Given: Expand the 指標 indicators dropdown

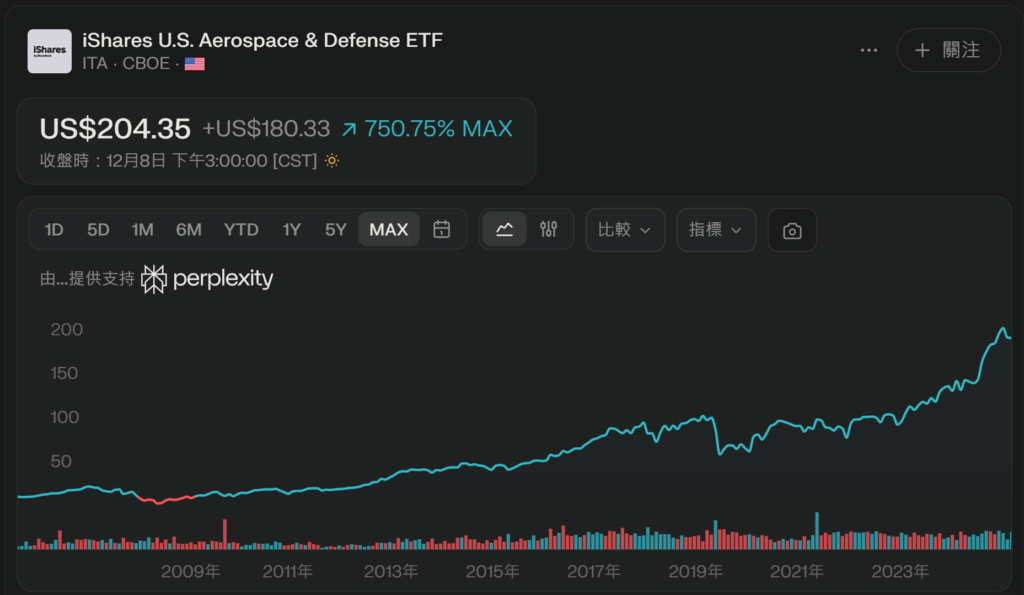Looking at the screenshot, I should coord(716,229).
